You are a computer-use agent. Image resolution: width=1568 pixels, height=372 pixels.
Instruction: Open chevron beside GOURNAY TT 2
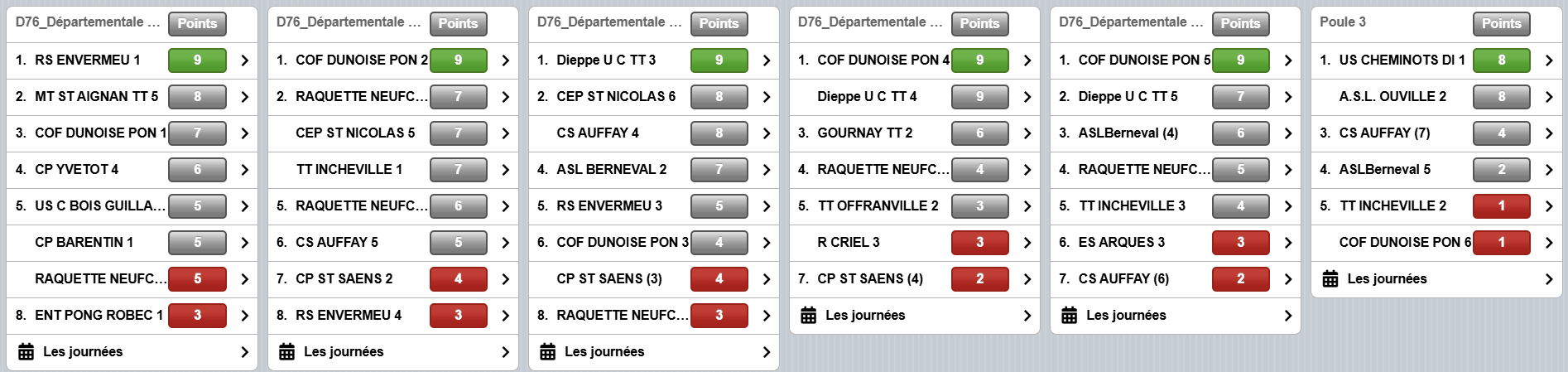(x=1027, y=133)
